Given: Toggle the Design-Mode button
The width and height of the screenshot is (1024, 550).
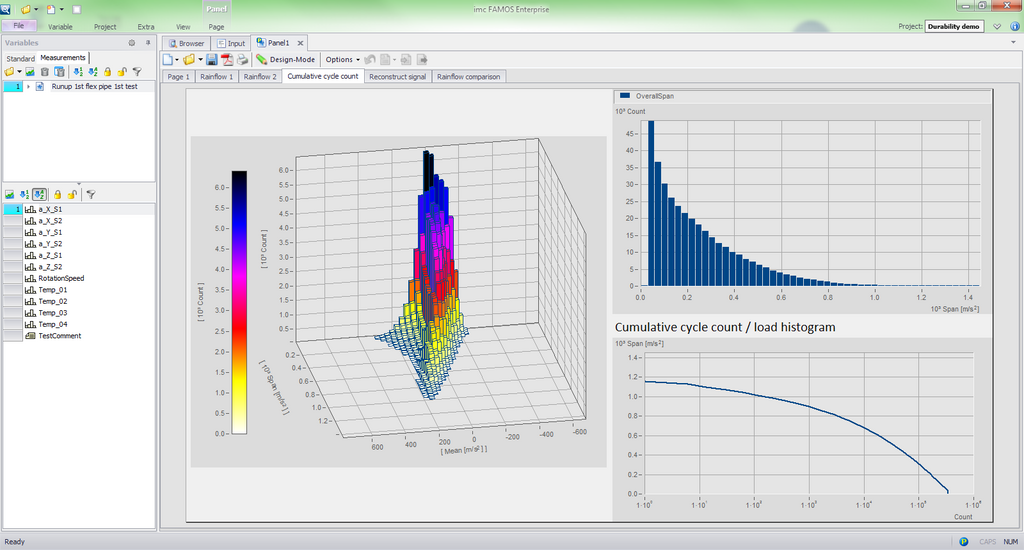Looking at the screenshot, I should 285,60.
